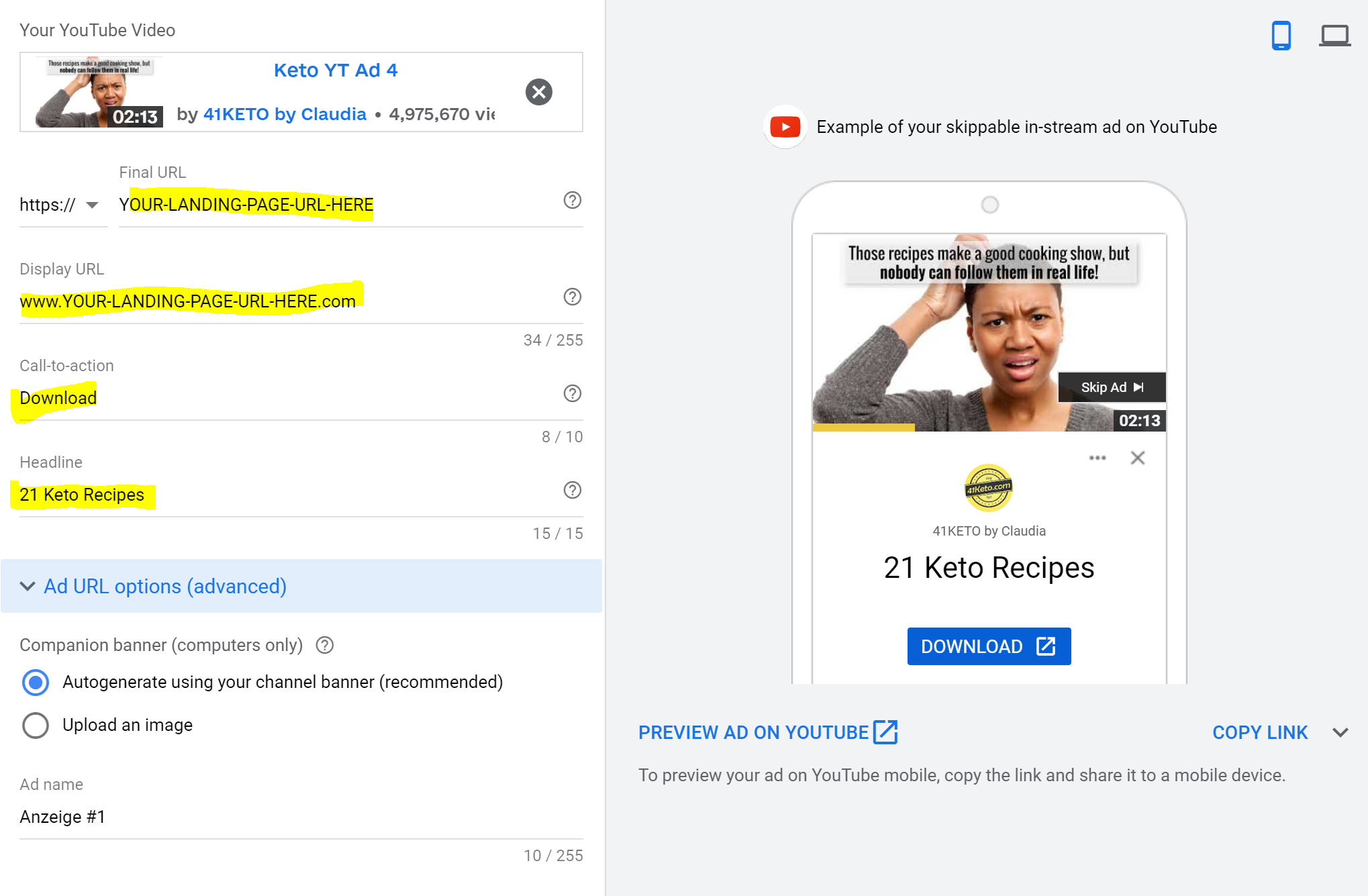Remove selected video with X icon
Image resolution: width=1368 pixels, height=896 pixels.
click(538, 92)
